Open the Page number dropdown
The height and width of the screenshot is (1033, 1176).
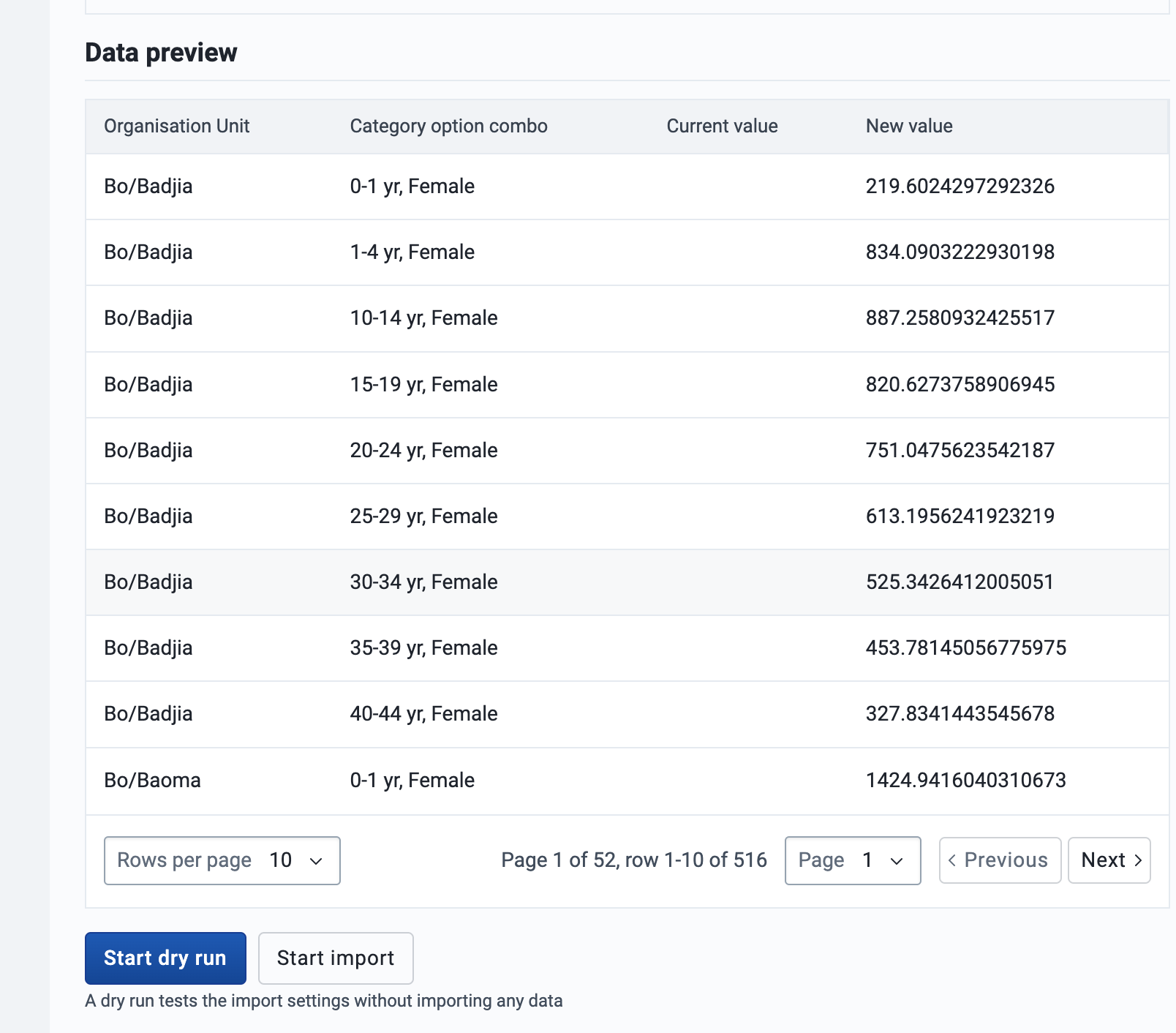pos(852,861)
